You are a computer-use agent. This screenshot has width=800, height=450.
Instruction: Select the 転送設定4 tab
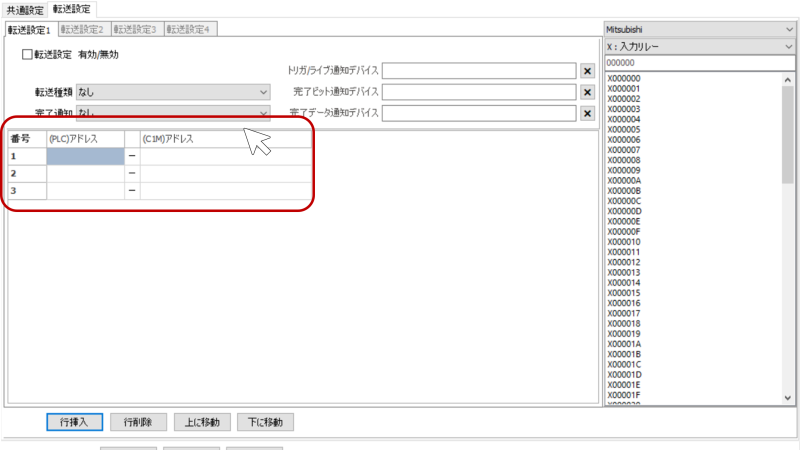189,30
